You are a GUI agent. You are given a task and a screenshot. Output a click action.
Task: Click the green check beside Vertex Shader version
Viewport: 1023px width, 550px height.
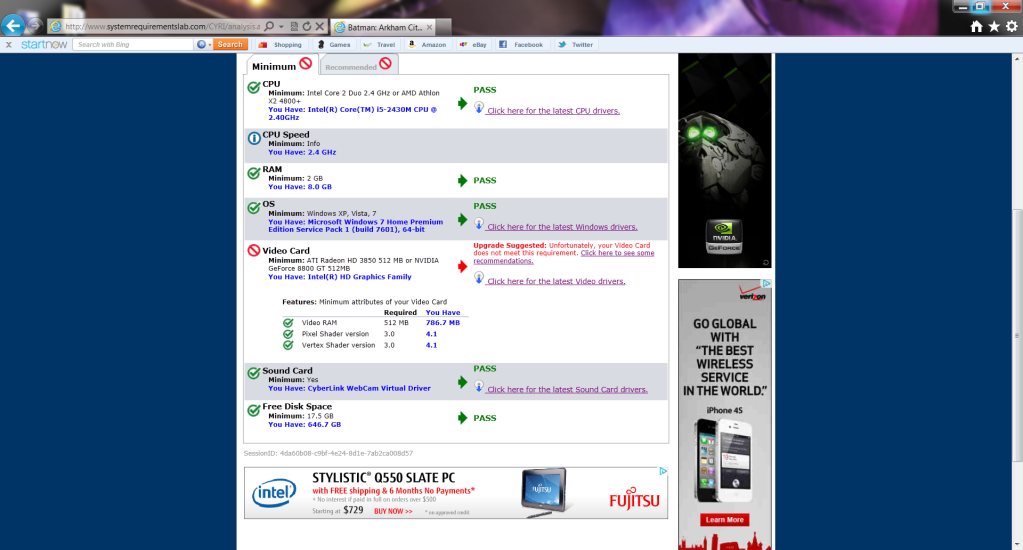288,345
